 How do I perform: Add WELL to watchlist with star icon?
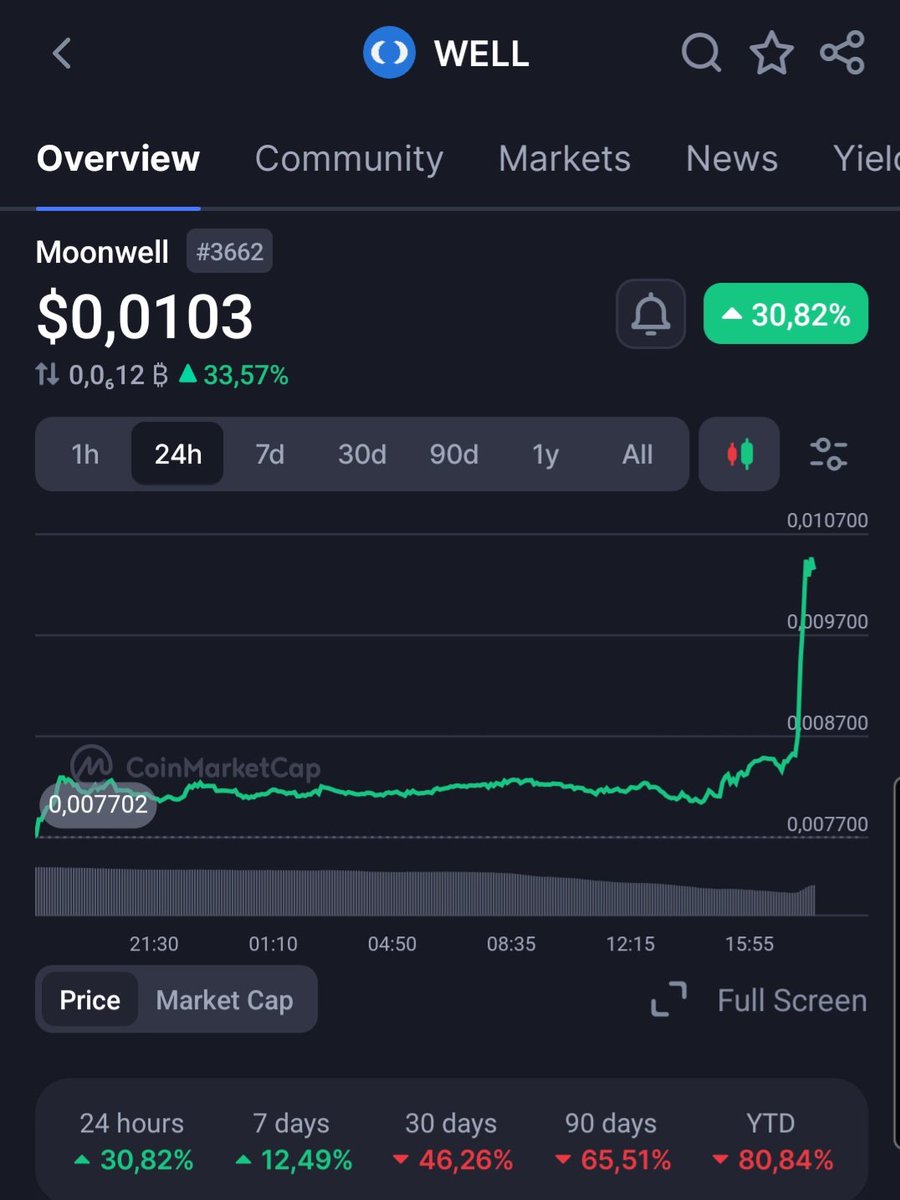[772, 53]
